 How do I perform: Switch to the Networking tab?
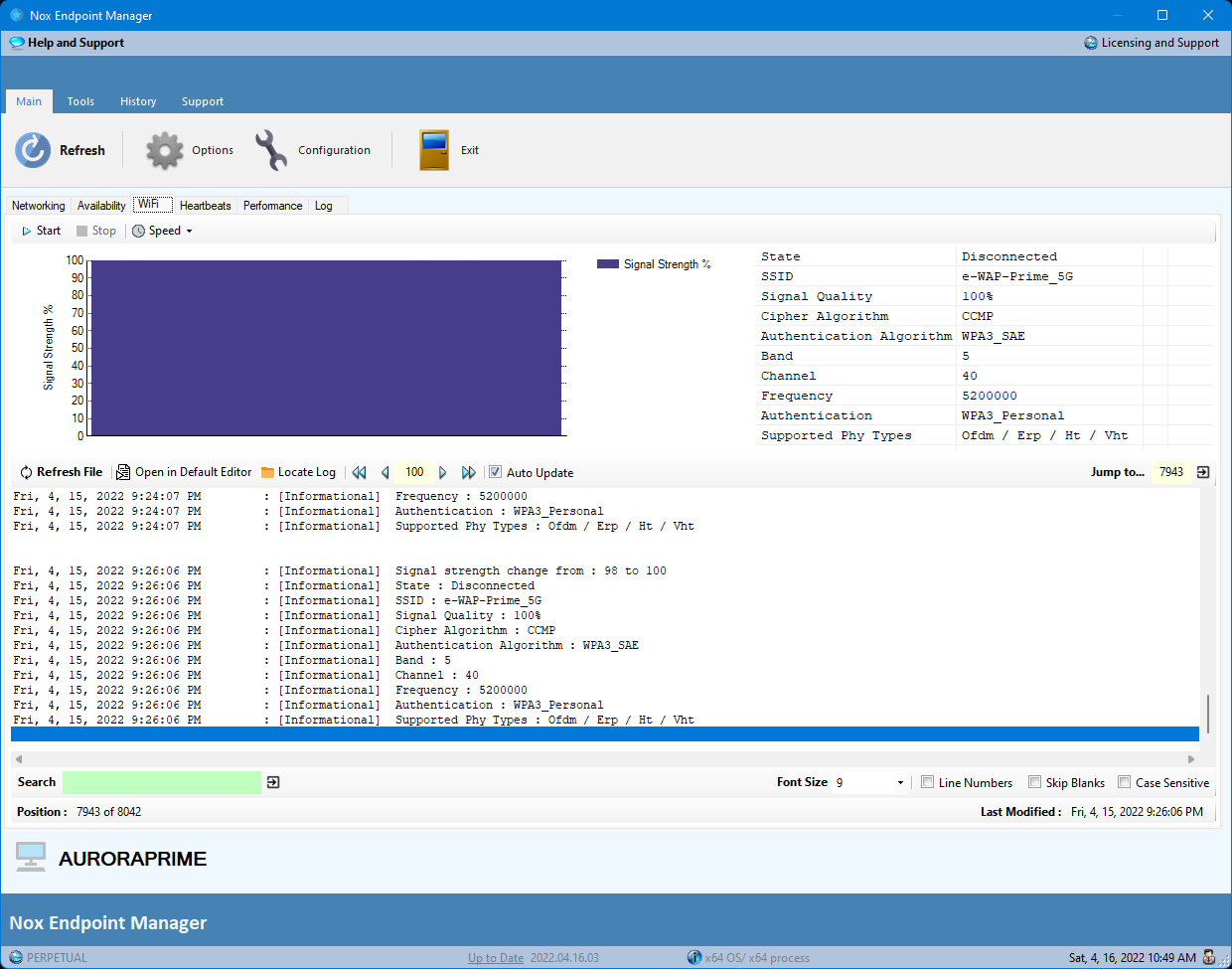(39, 206)
